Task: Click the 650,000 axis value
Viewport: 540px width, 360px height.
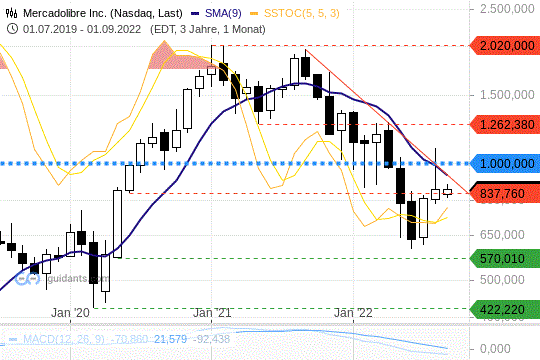Action: [502, 235]
